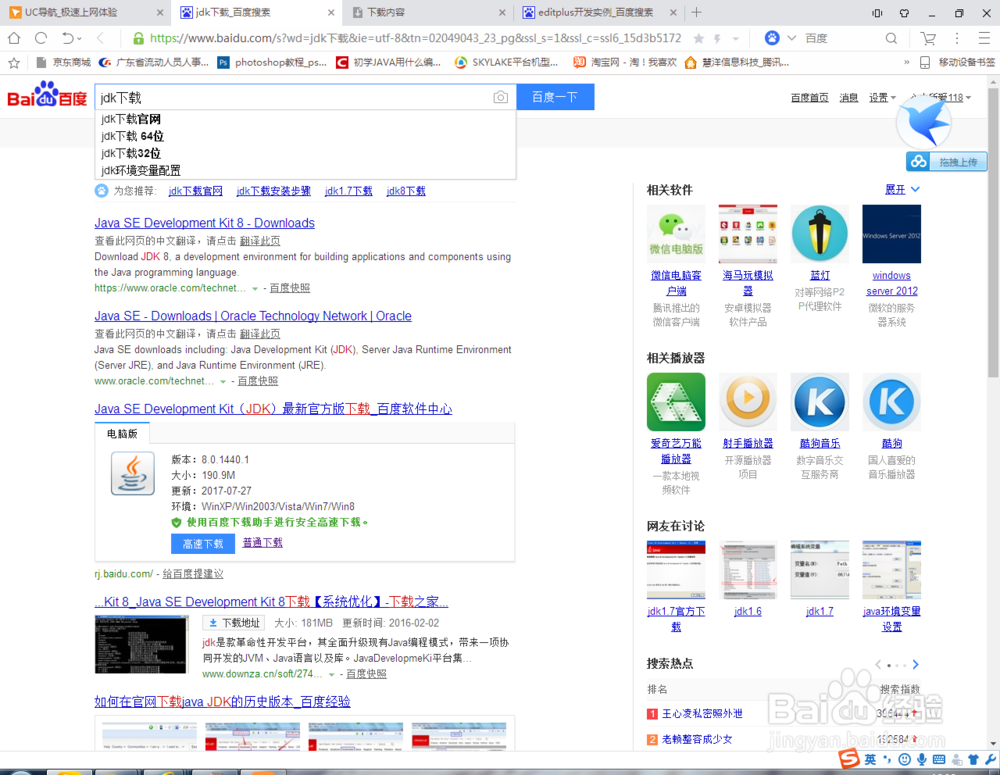
Task: Click 下载地址 button in downza result
Action: pyautogui.click(x=234, y=623)
